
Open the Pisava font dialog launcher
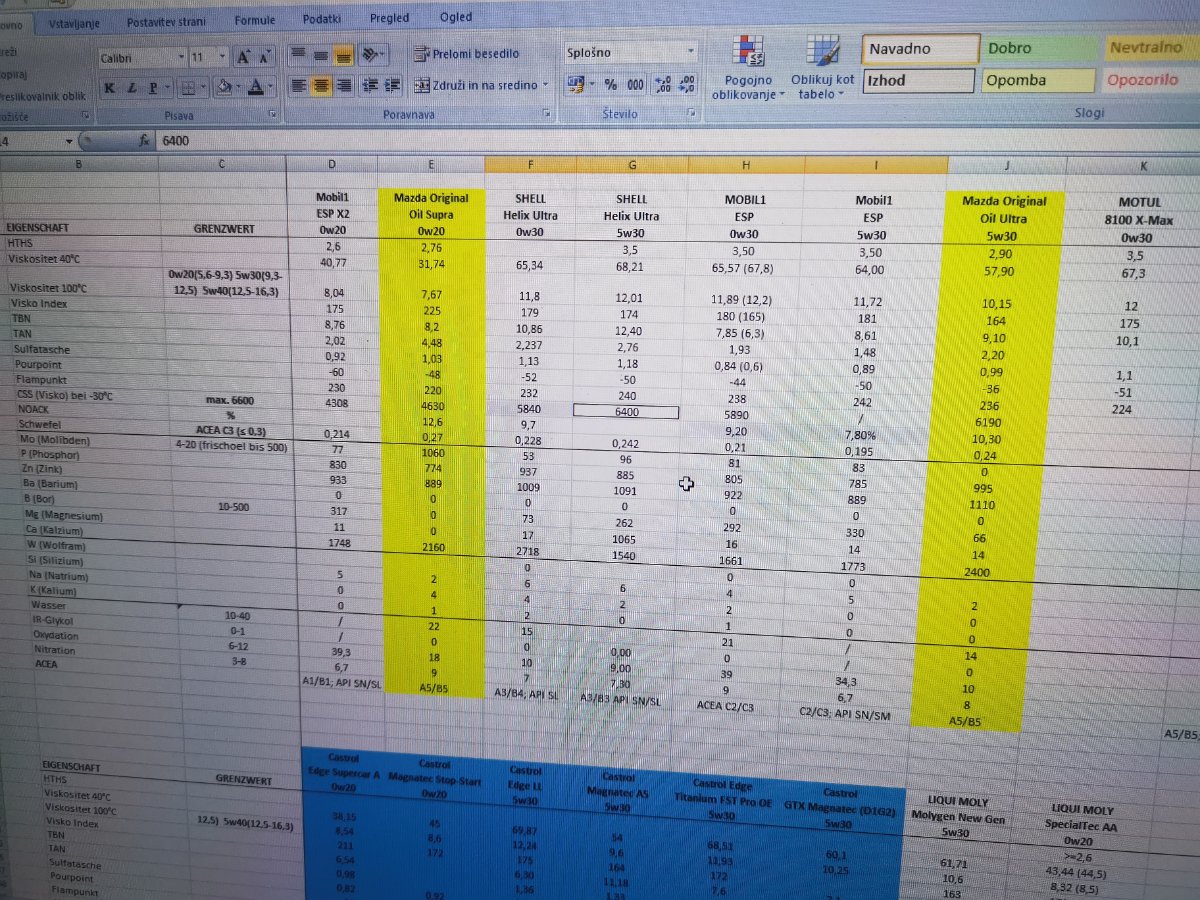272,116
